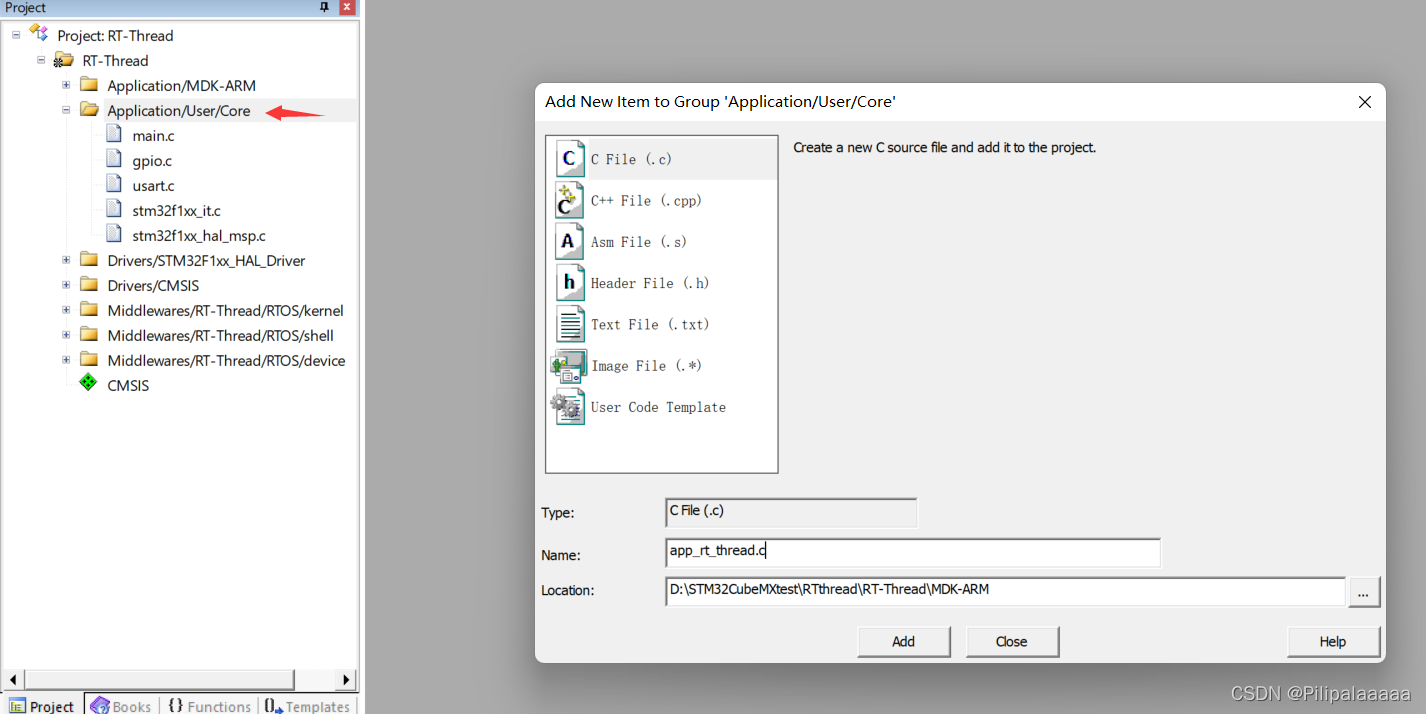1426x714 pixels.
Task: Click the pin icon on Project panel
Action: coord(324,7)
